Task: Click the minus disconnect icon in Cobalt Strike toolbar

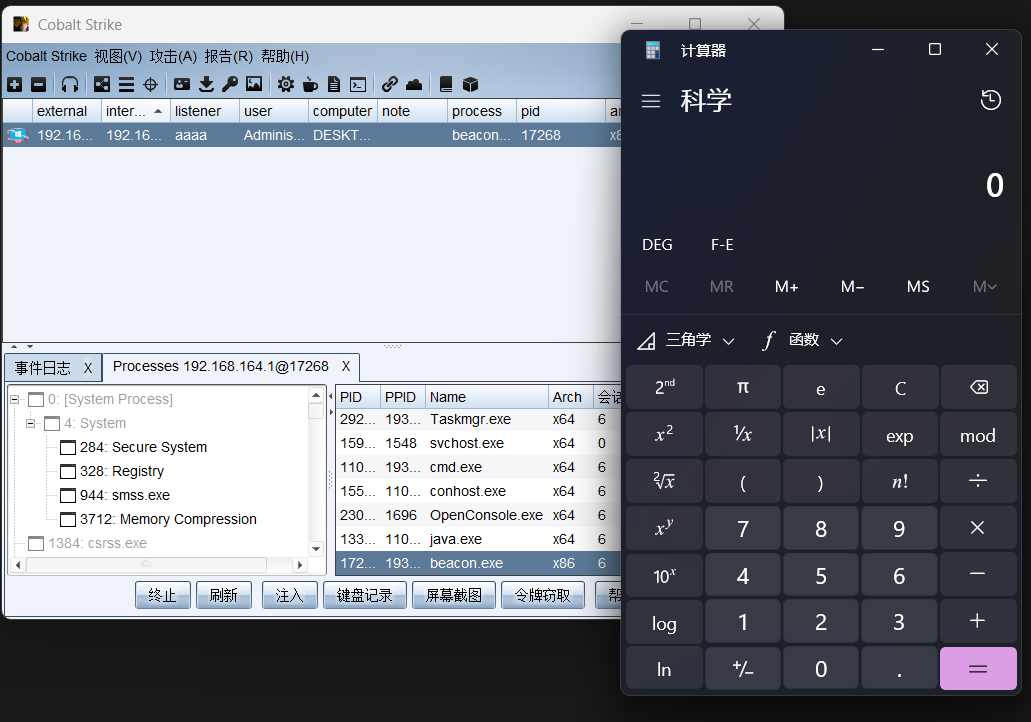Action: 39,84
